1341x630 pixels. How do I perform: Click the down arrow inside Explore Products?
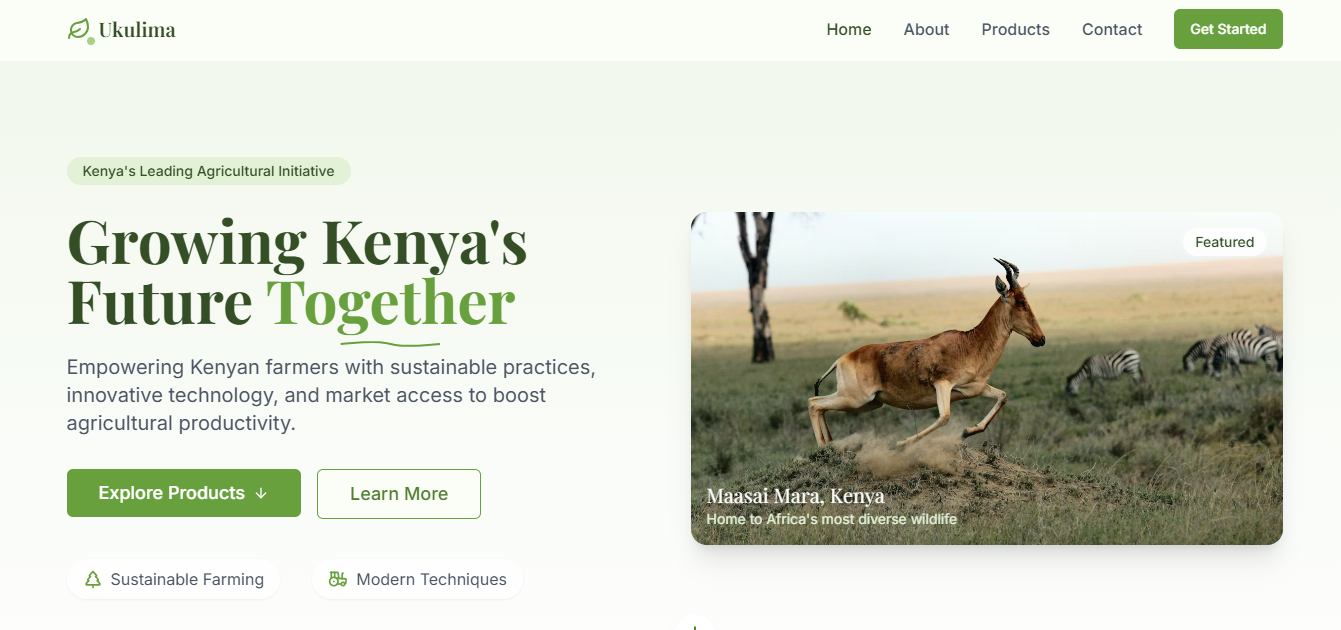(261, 493)
